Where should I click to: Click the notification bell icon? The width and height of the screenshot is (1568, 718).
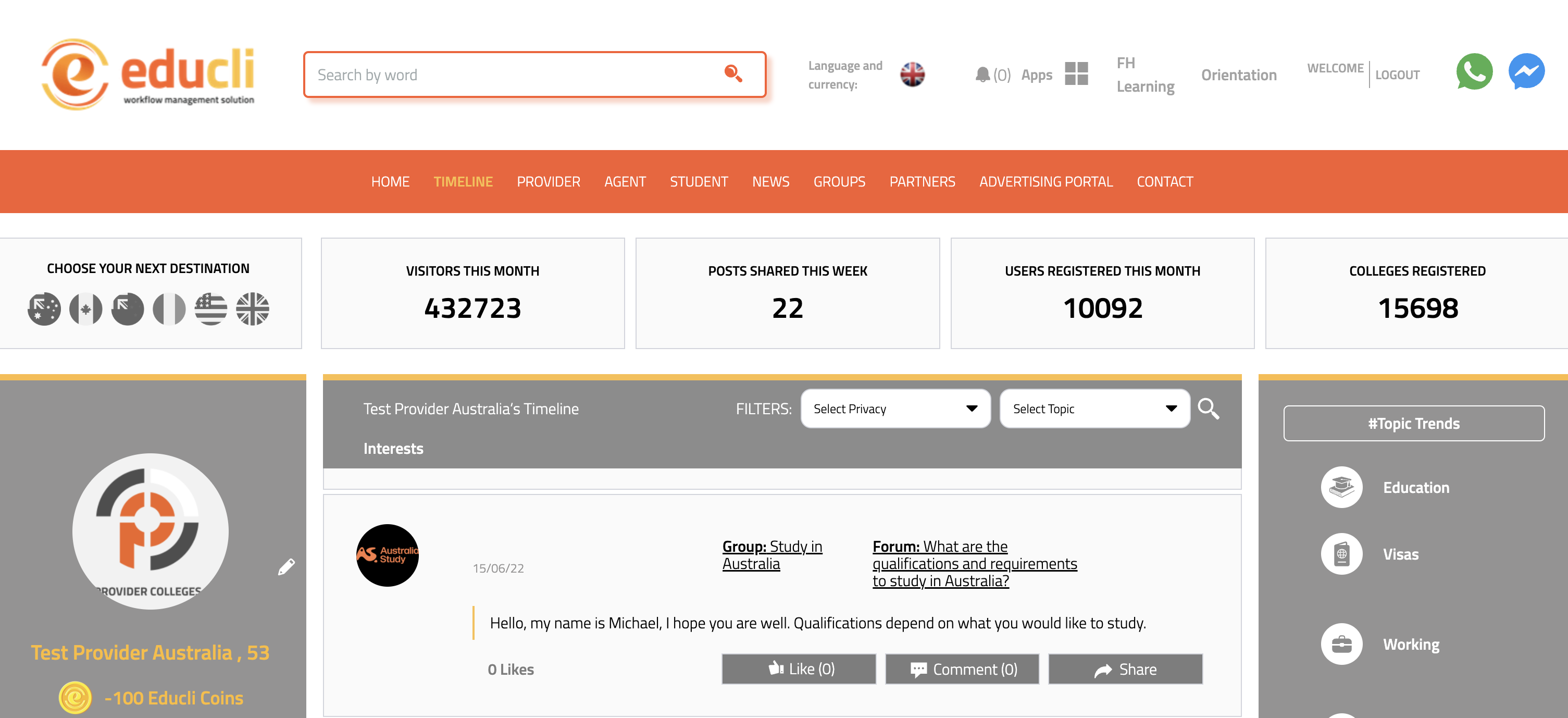(x=982, y=75)
